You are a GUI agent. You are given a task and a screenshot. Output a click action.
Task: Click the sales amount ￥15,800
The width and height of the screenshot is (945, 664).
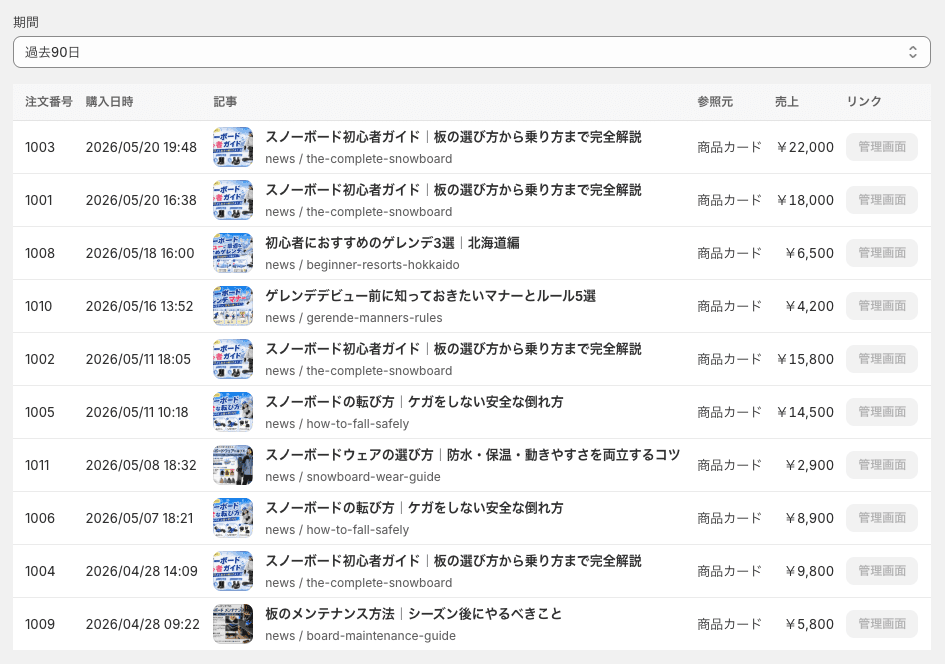805,359
